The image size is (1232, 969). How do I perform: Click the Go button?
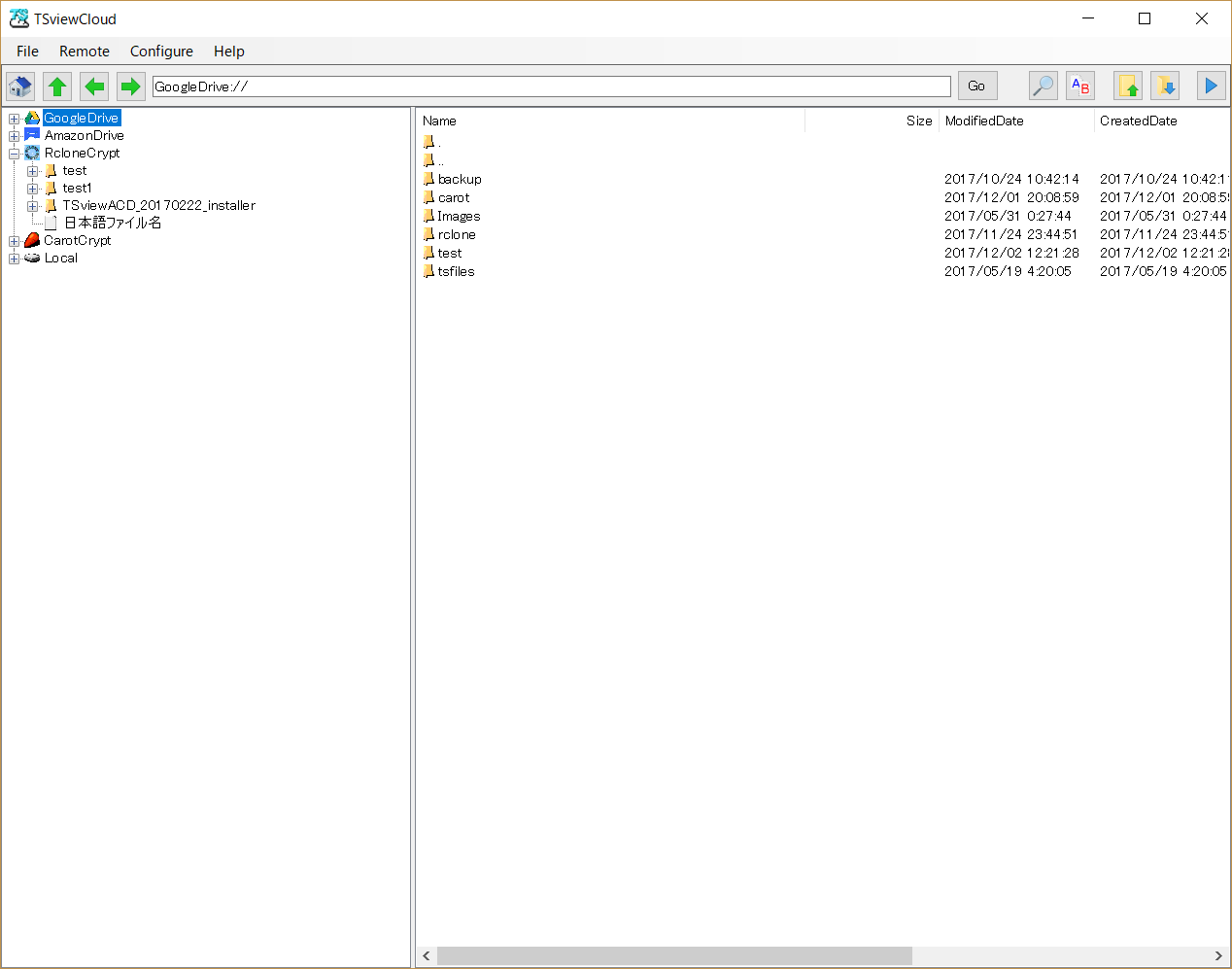(976, 87)
